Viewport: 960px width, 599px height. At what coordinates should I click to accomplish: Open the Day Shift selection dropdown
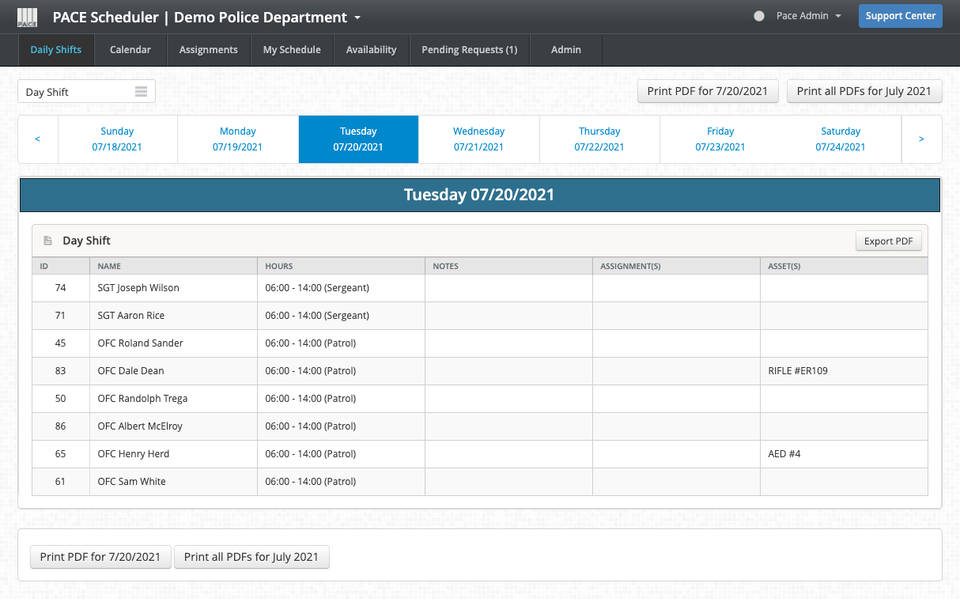[86, 91]
